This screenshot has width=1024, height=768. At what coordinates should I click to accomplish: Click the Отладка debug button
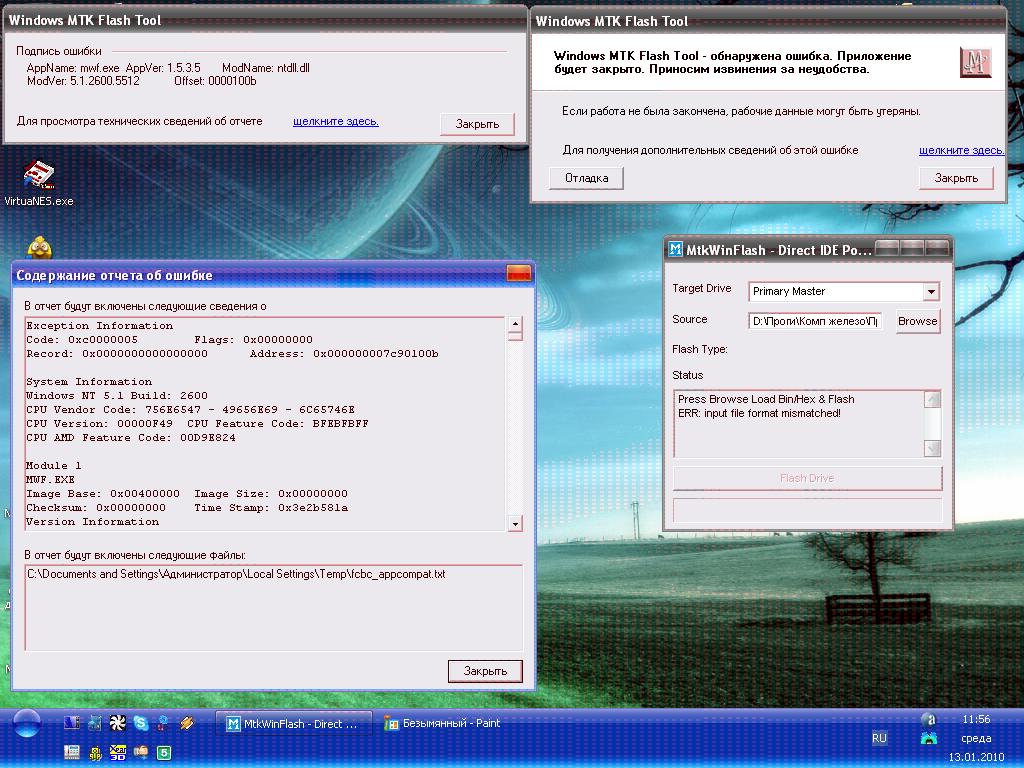[586, 178]
